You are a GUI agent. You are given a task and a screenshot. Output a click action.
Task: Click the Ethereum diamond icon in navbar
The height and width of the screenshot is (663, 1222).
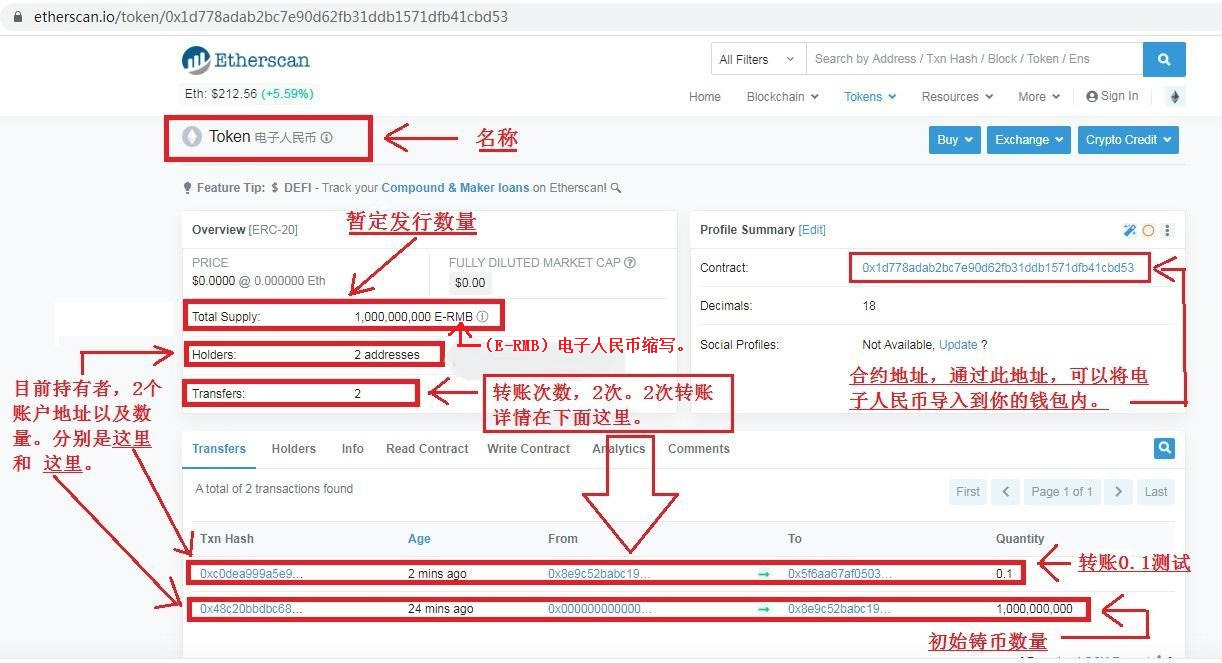1175,97
